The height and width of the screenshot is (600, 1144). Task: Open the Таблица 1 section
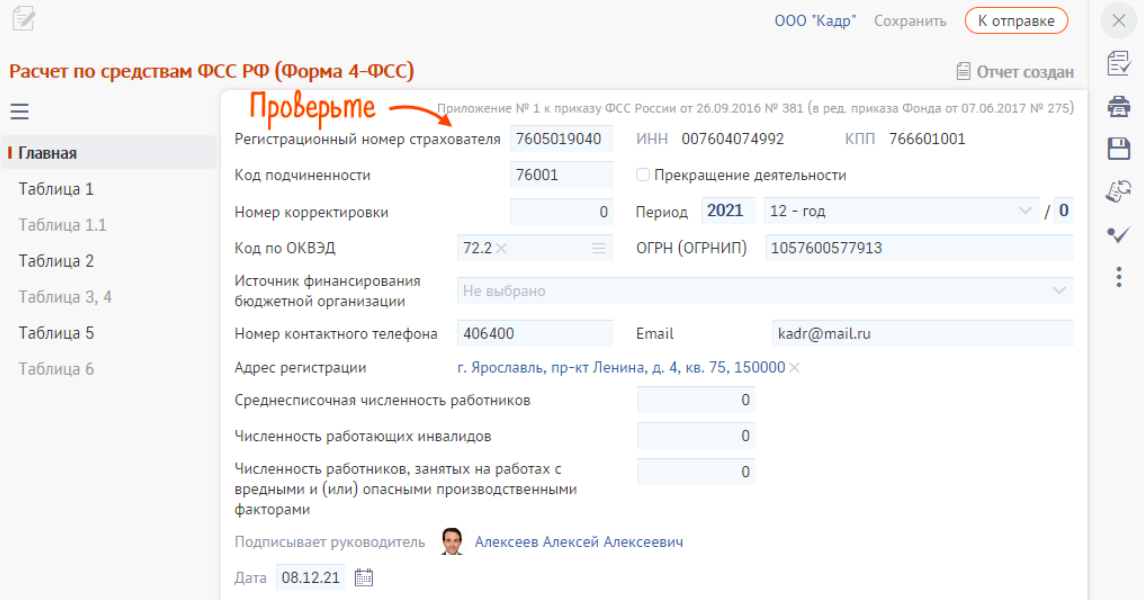56,189
